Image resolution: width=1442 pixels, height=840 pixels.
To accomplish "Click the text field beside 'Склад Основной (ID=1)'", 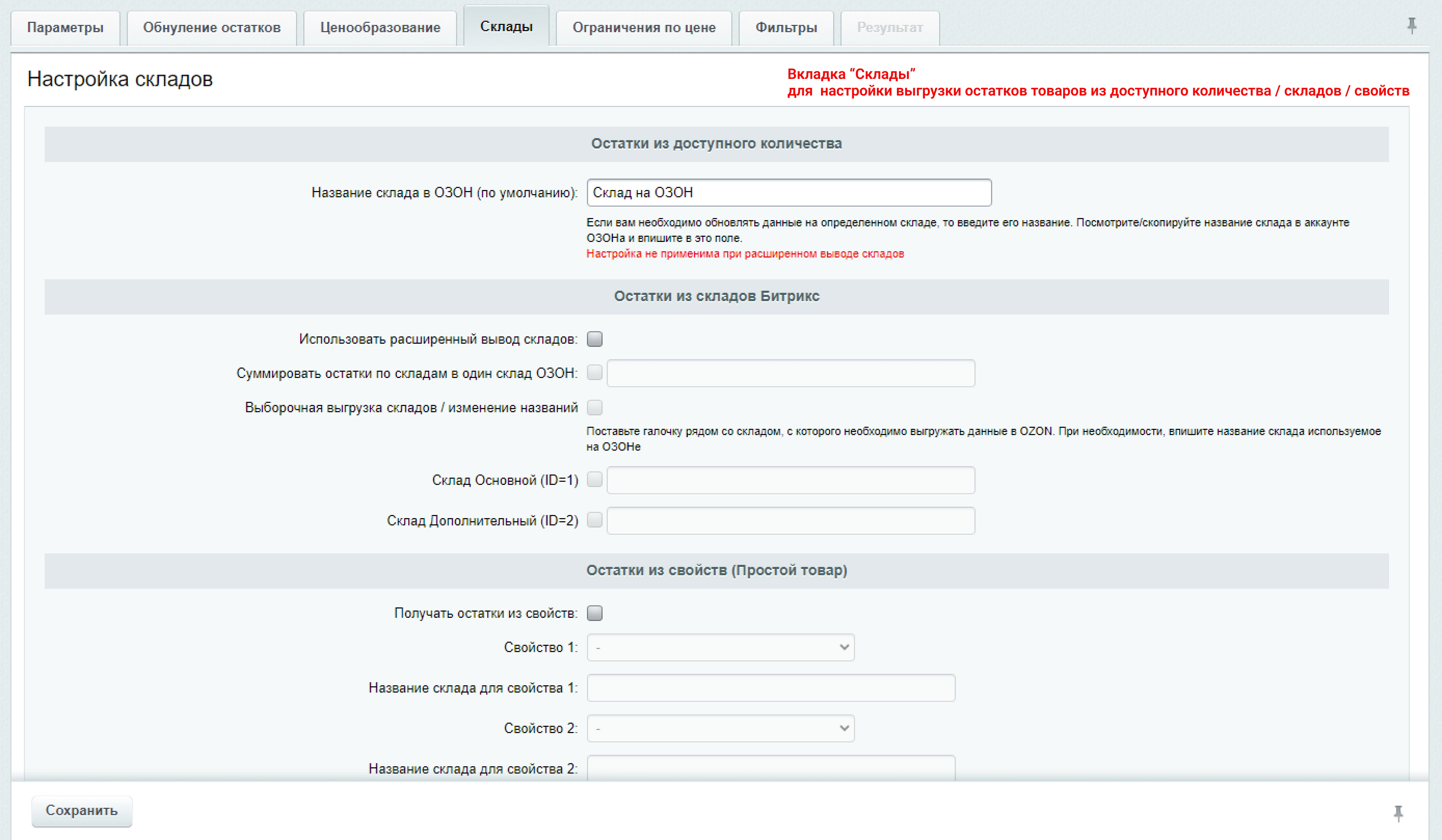I will [x=790, y=480].
